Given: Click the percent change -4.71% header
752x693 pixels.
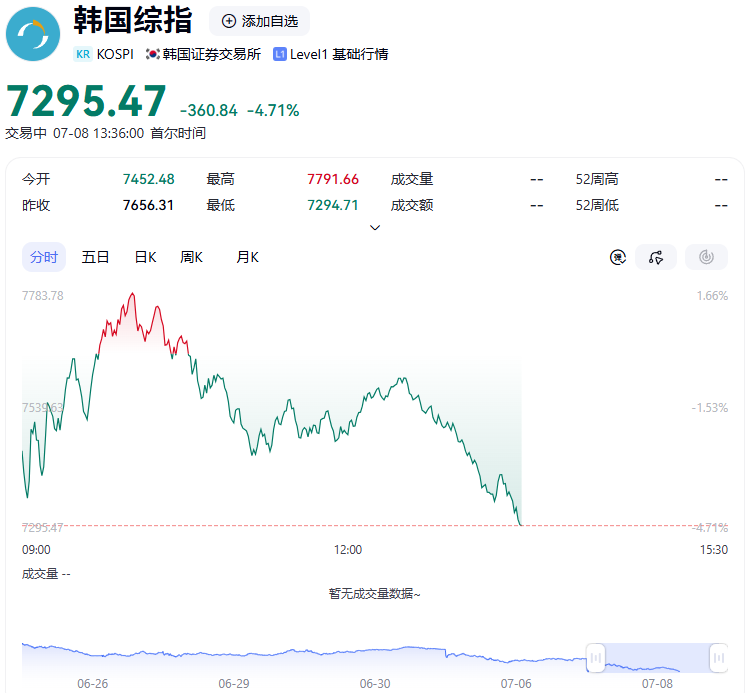Looking at the screenshot, I should (x=273, y=111).
